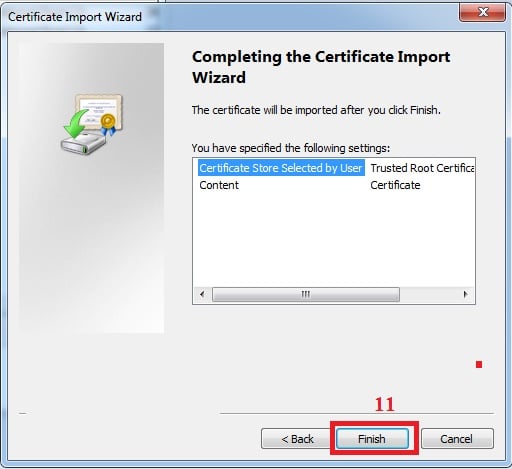Click the text about importing after Finish
The width and height of the screenshot is (512, 469).
click(316, 110)
